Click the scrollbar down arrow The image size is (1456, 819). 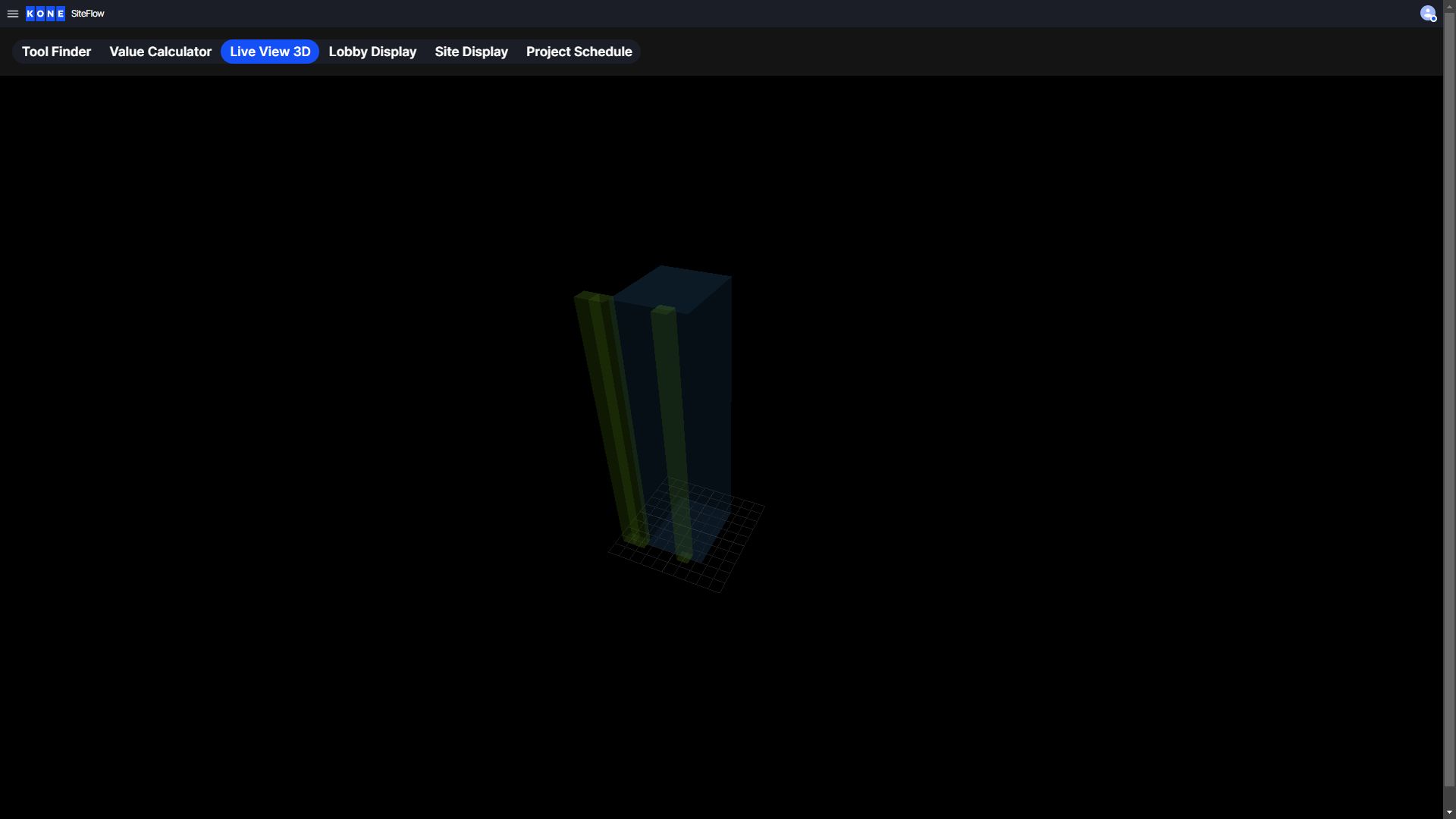(1449, 810)
